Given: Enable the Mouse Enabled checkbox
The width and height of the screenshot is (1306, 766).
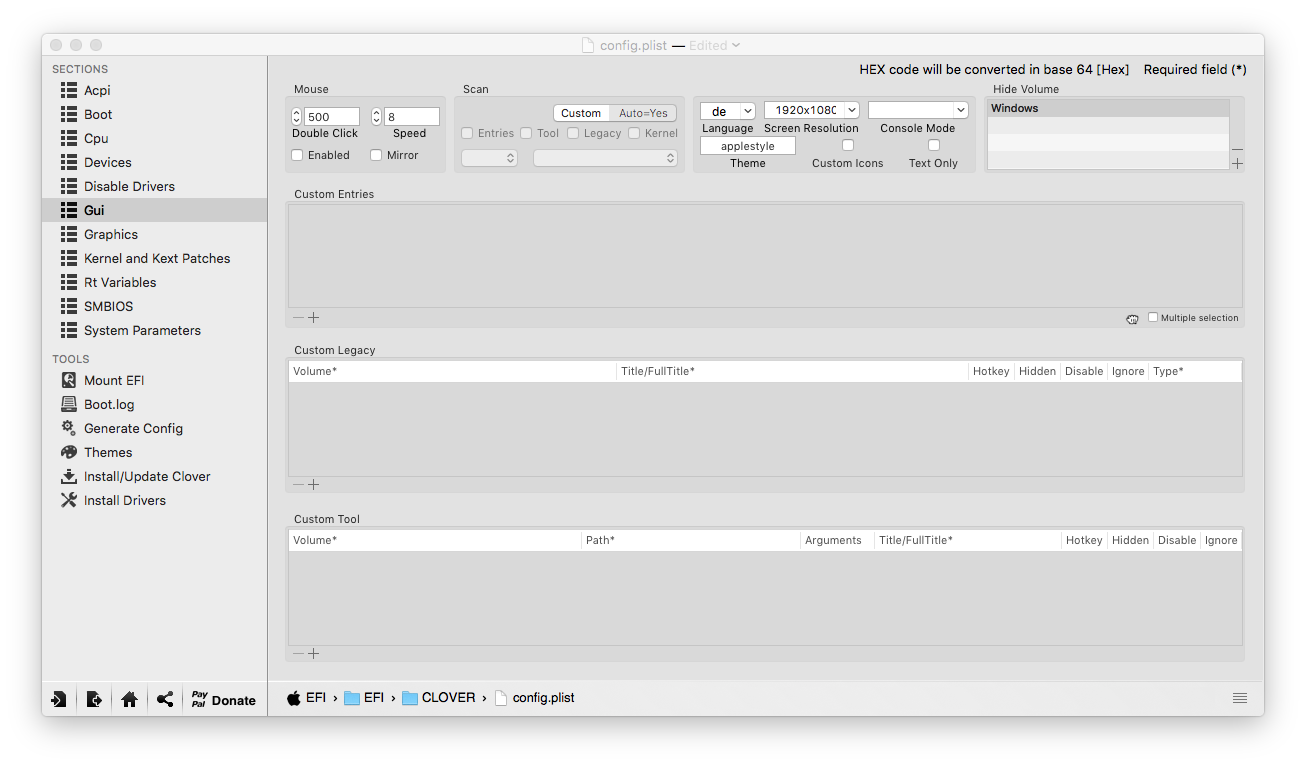Looking at the screenshot, I should point(297,155).
